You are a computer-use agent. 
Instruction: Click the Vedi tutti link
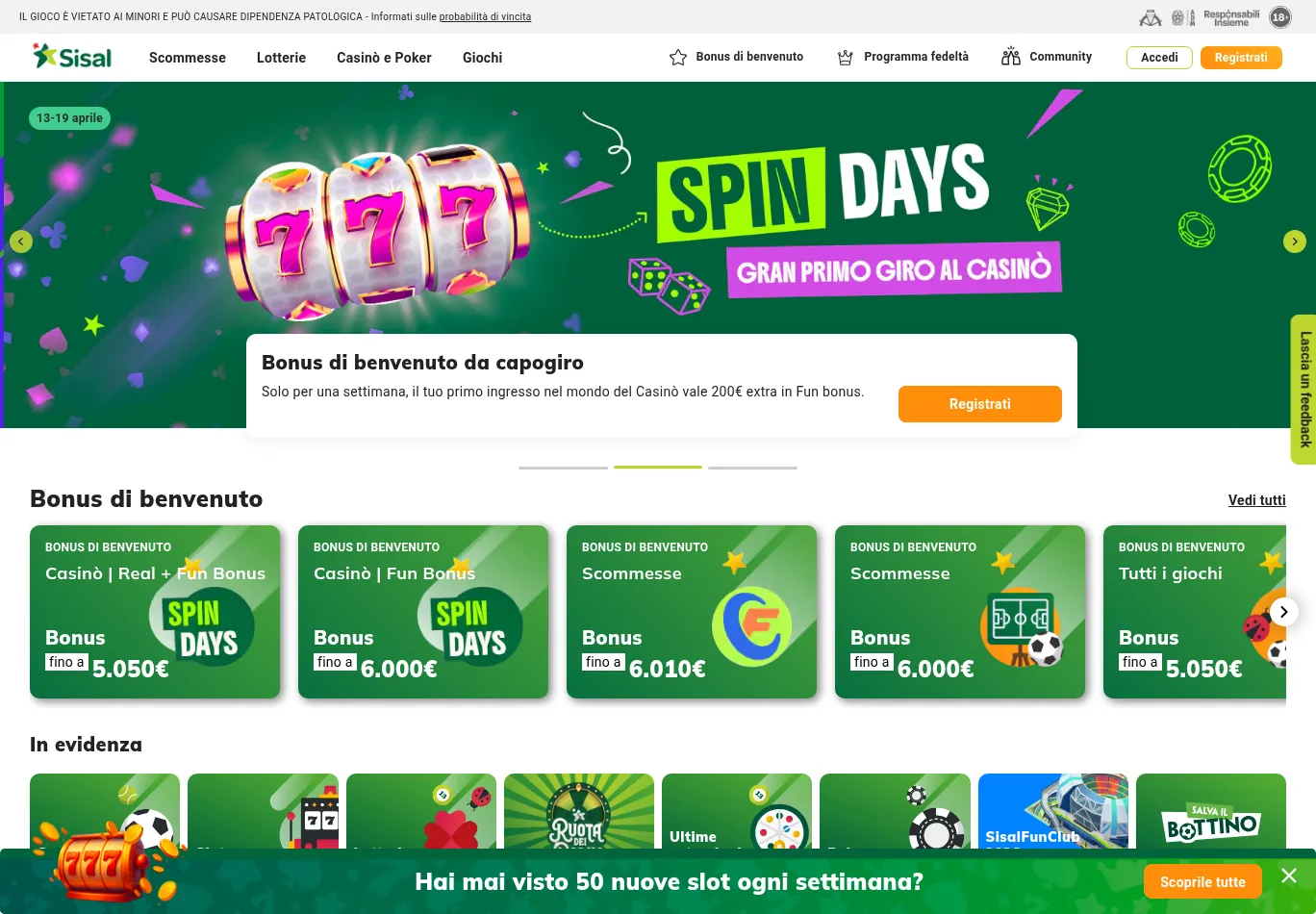coord(1257,500)
